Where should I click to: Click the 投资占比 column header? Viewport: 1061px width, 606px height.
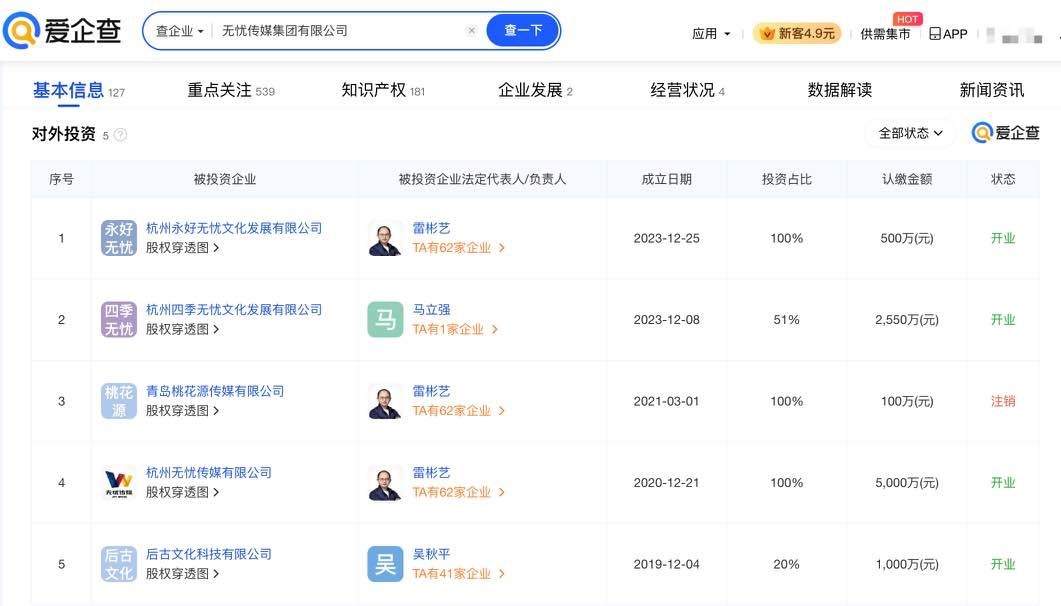coord(786,179)
